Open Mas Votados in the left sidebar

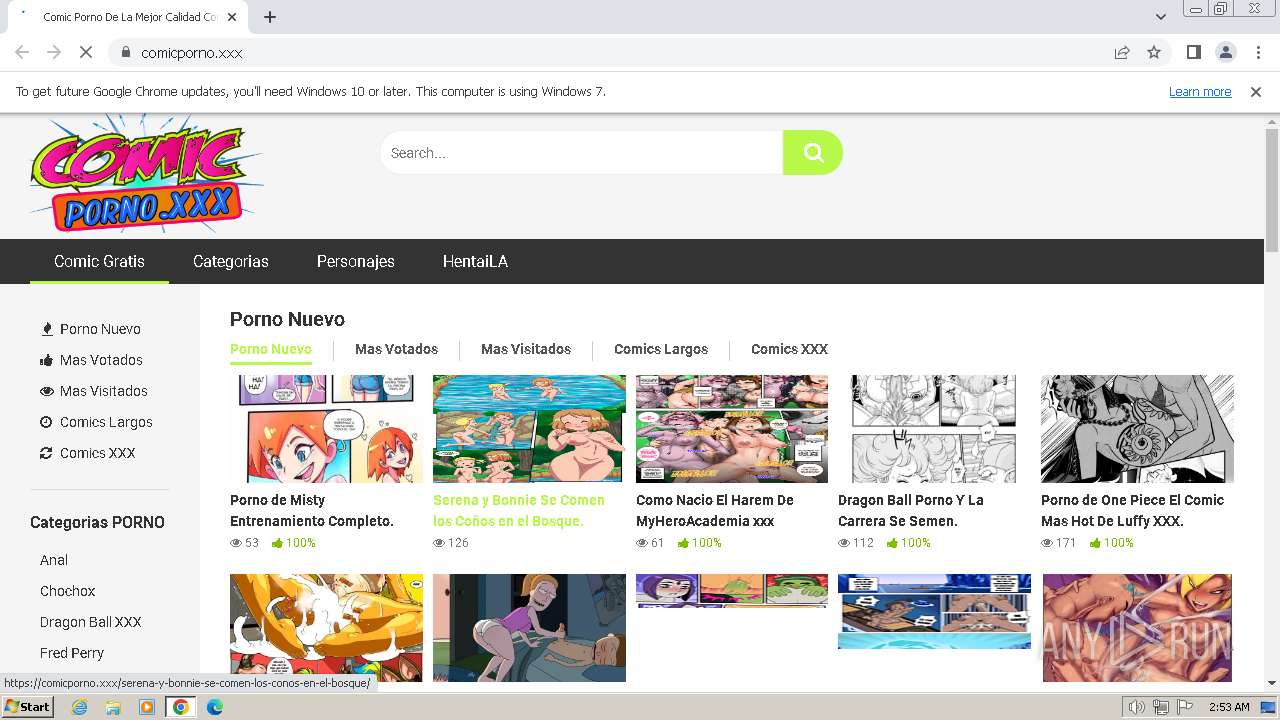(x=91, y=360)
